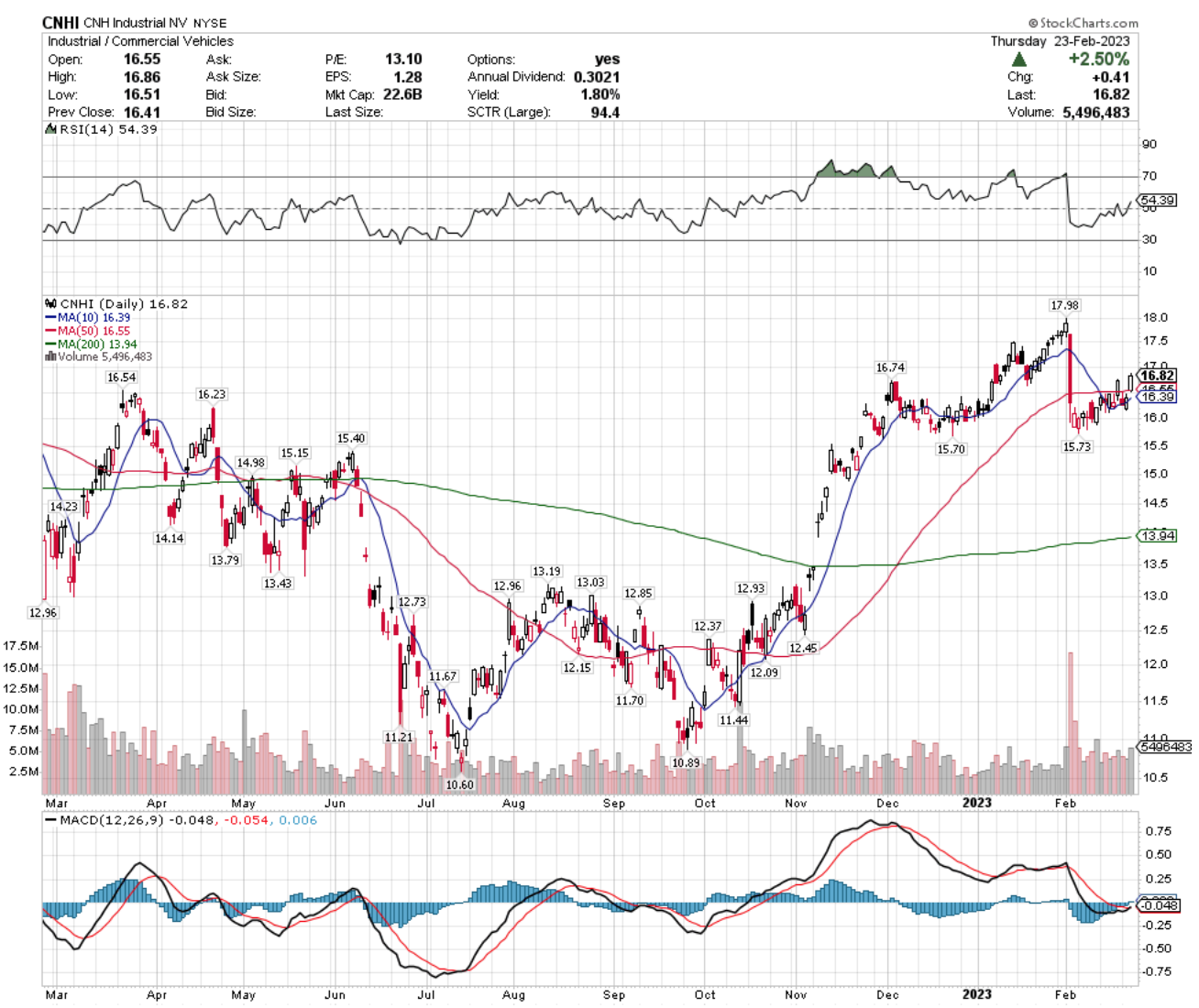Click the RSI(14) legend line icon
1199x1008 pixels.
pos(50,129)
